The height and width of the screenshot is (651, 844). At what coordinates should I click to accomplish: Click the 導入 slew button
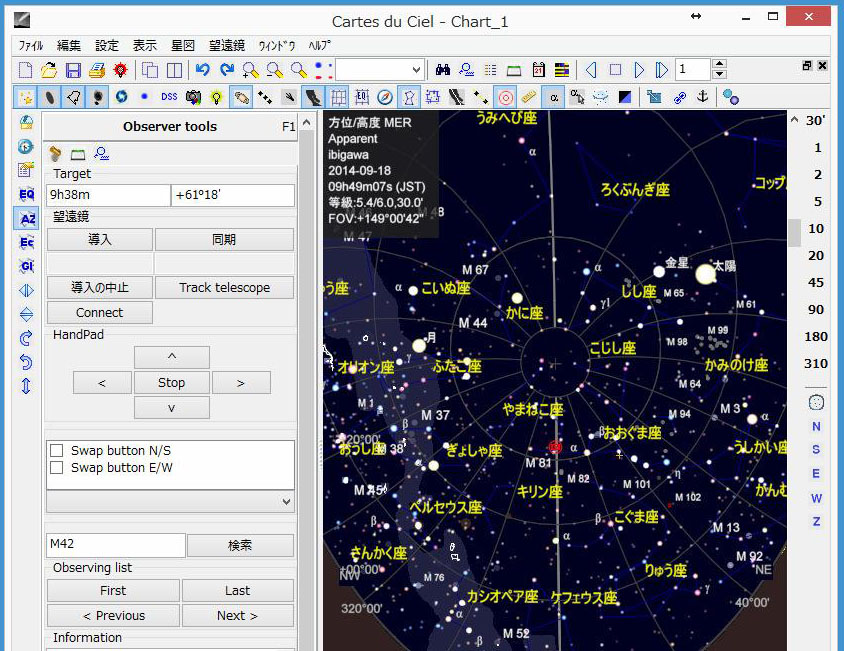(100, 240)
